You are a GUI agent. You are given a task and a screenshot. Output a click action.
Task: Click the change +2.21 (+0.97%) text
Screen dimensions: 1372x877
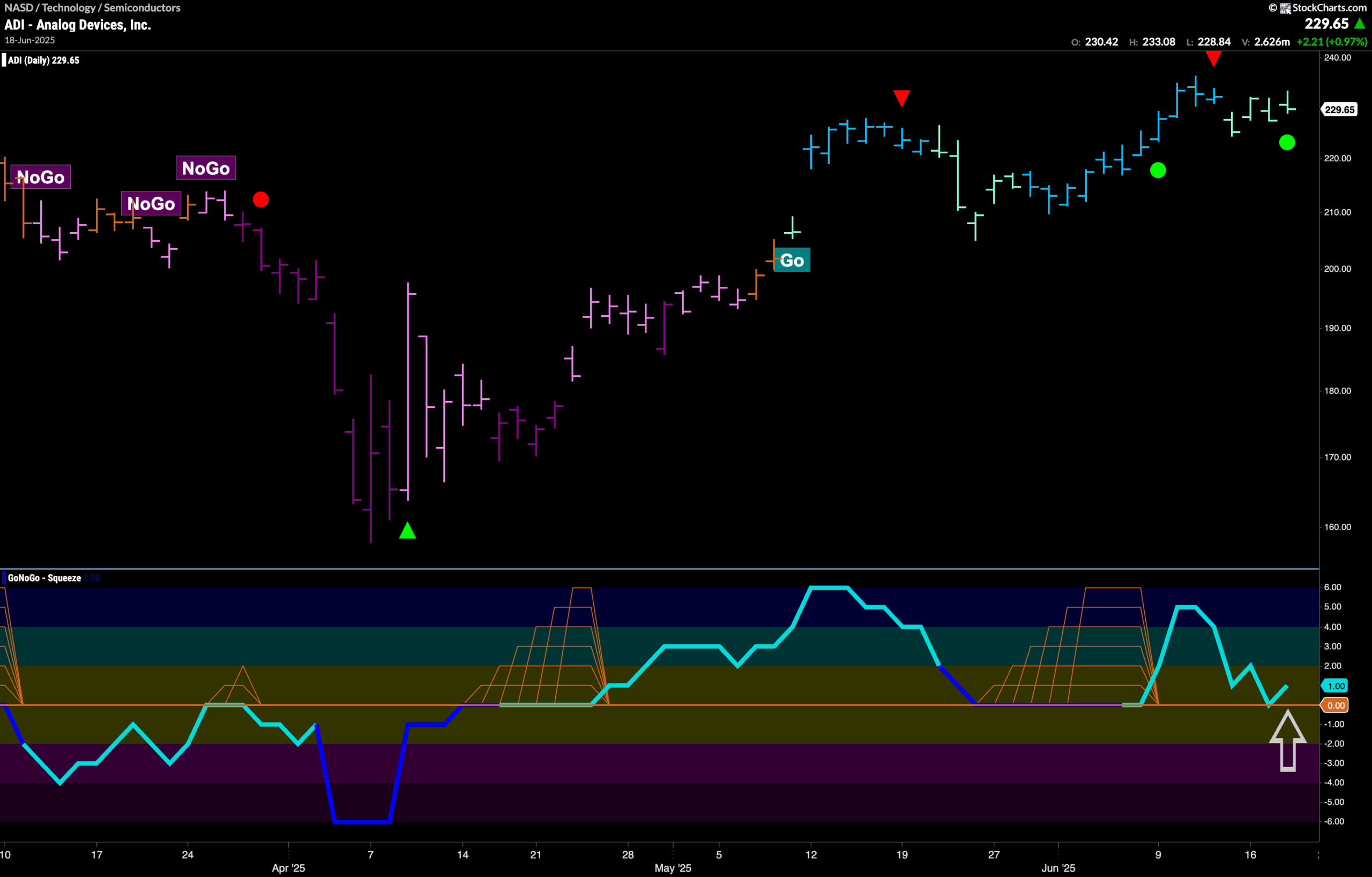pyautogui.click(x=1332, y=42)
